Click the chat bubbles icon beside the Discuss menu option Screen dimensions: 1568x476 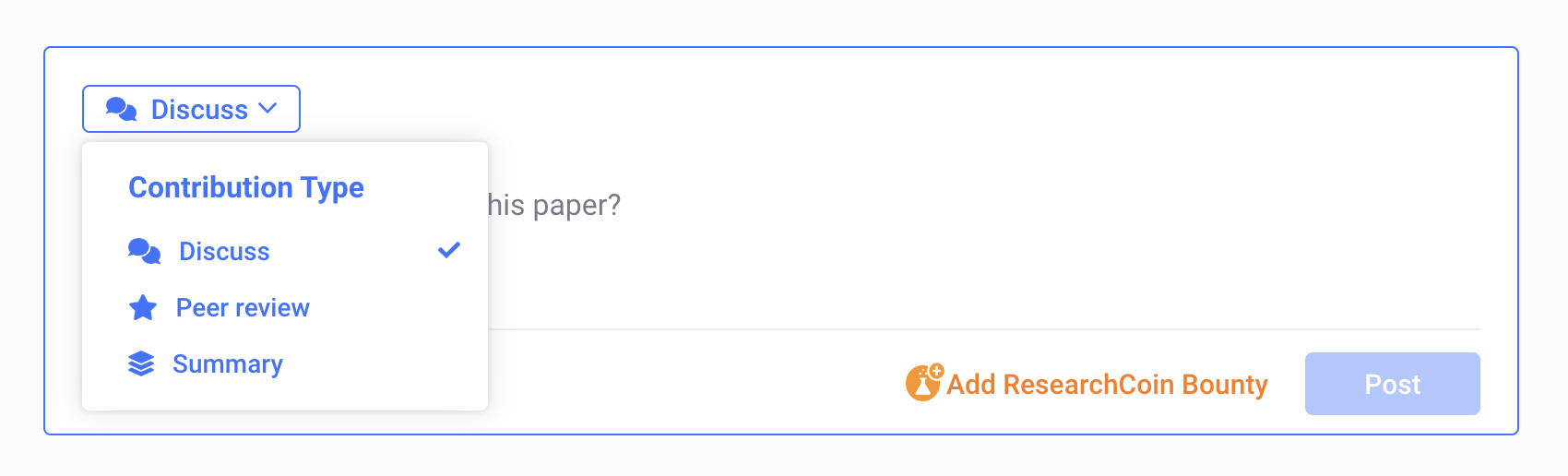click(x=144, y=251)
